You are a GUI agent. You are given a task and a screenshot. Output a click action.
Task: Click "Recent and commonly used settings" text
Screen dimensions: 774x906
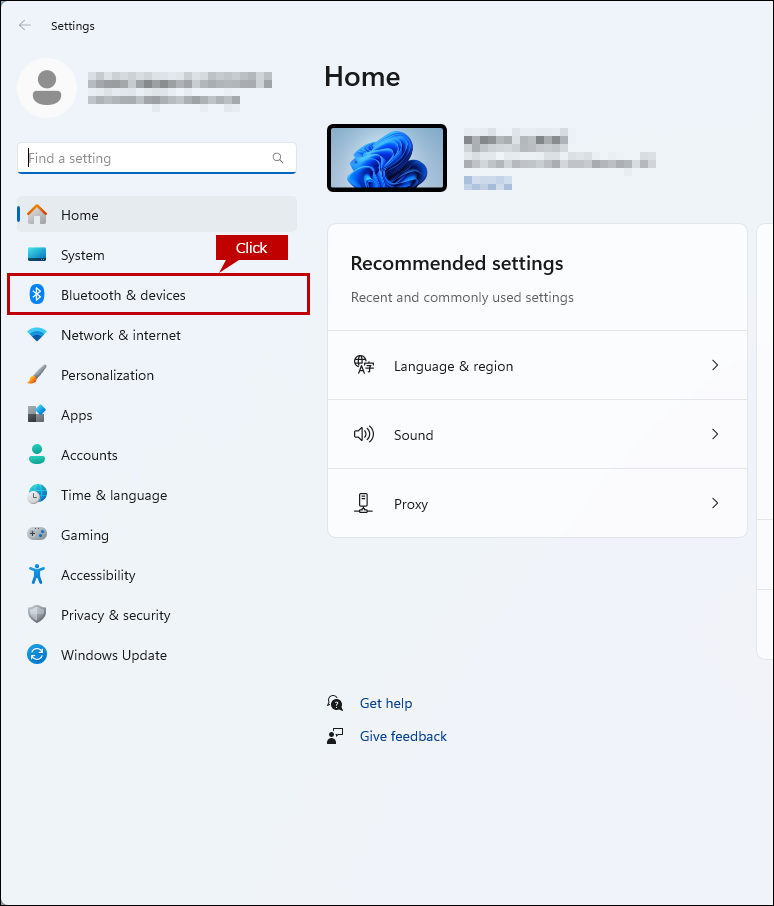[x=462, y=298]
